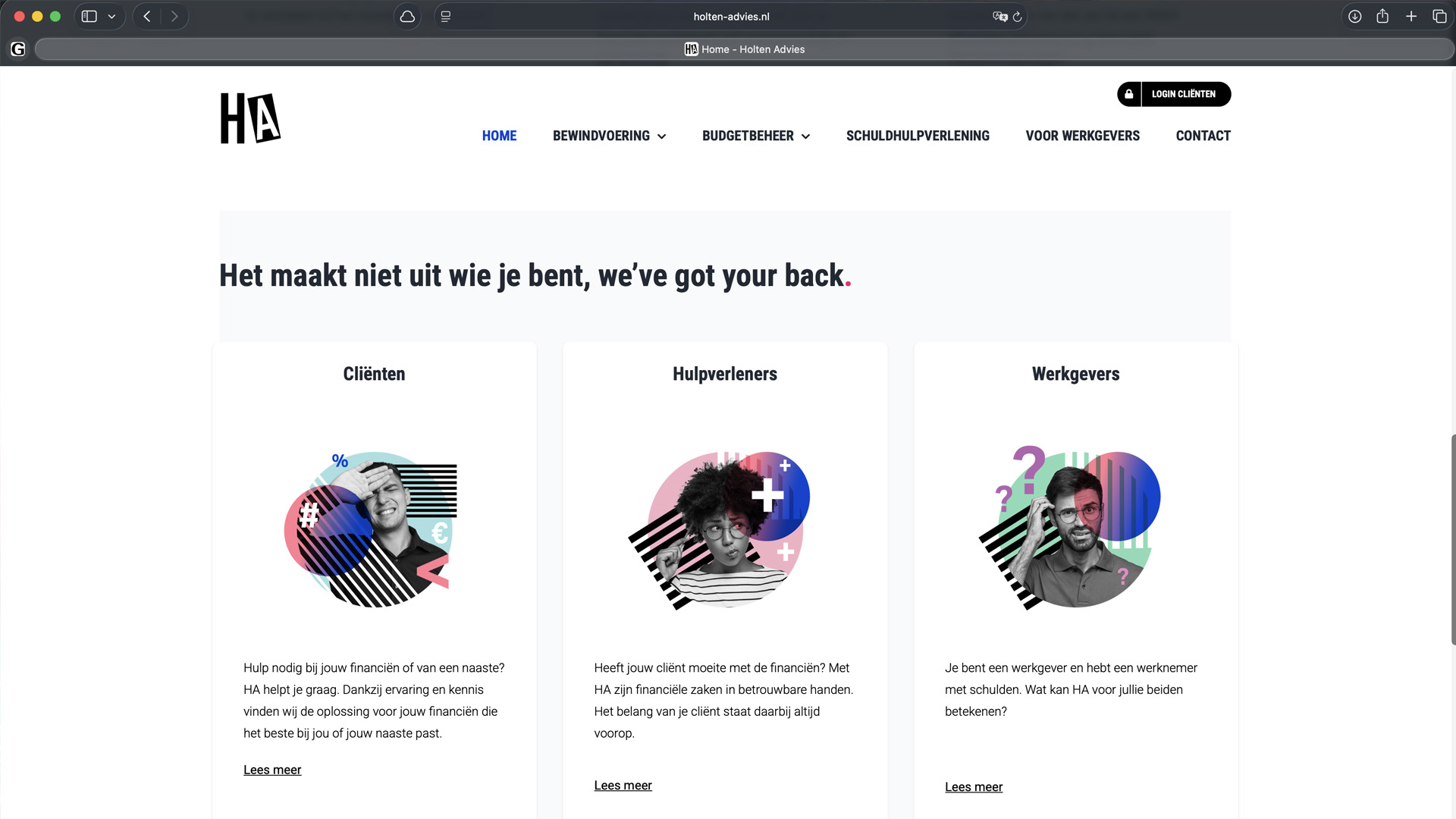Expand the Budgetbeheer dropdown menu

click(x=756, y=136)
